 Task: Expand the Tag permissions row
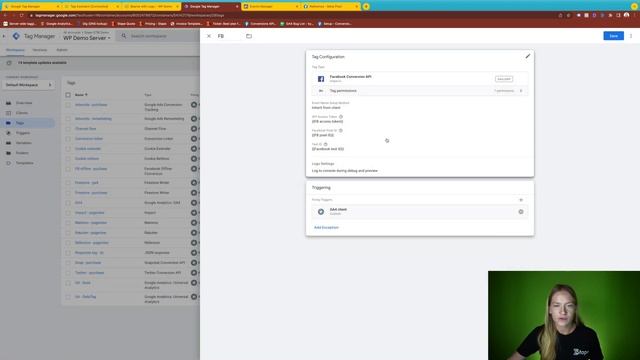pyautogui.click(x=420, y=91)
